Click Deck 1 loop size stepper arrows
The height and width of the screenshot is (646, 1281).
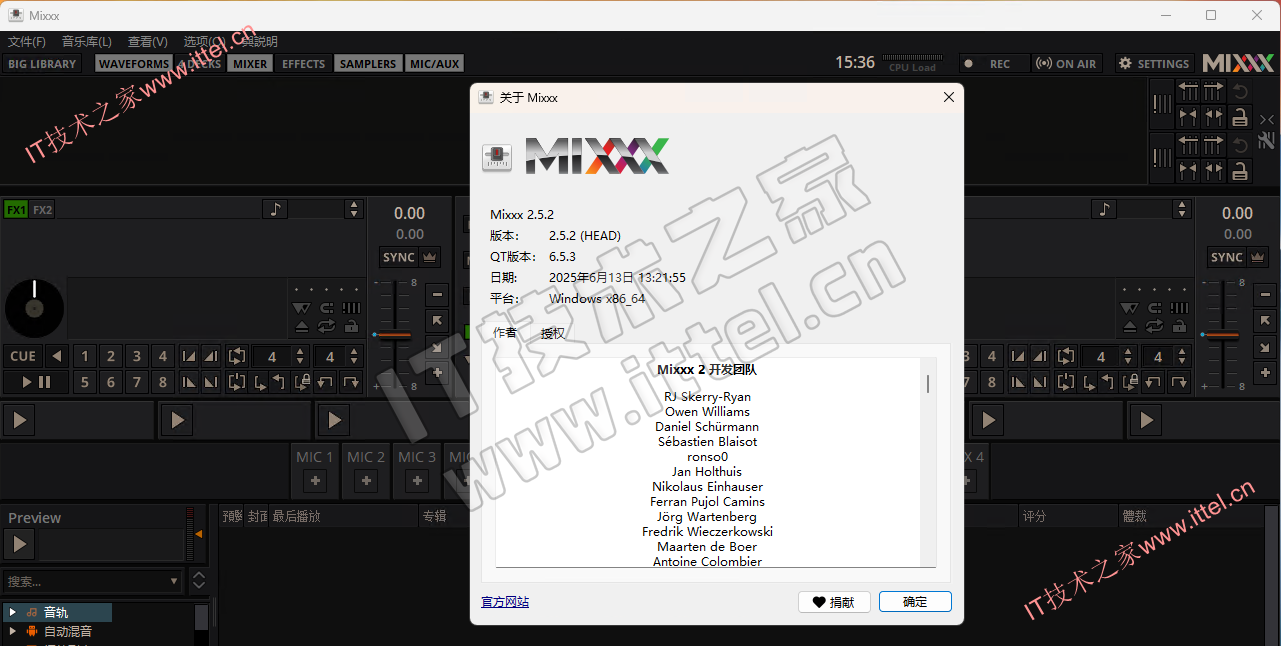tap(300, 356)
